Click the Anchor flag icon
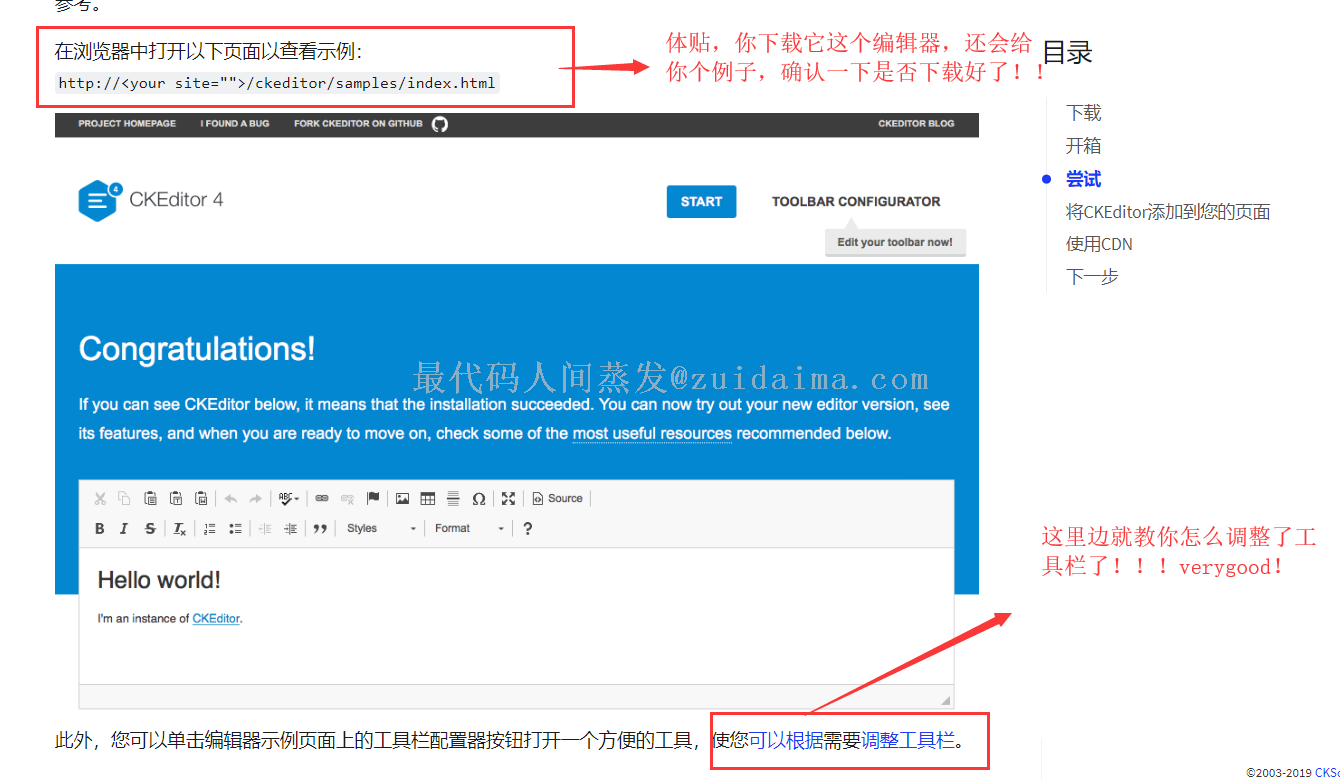Viewport: 1340px width, 781px height. point(373,498)
